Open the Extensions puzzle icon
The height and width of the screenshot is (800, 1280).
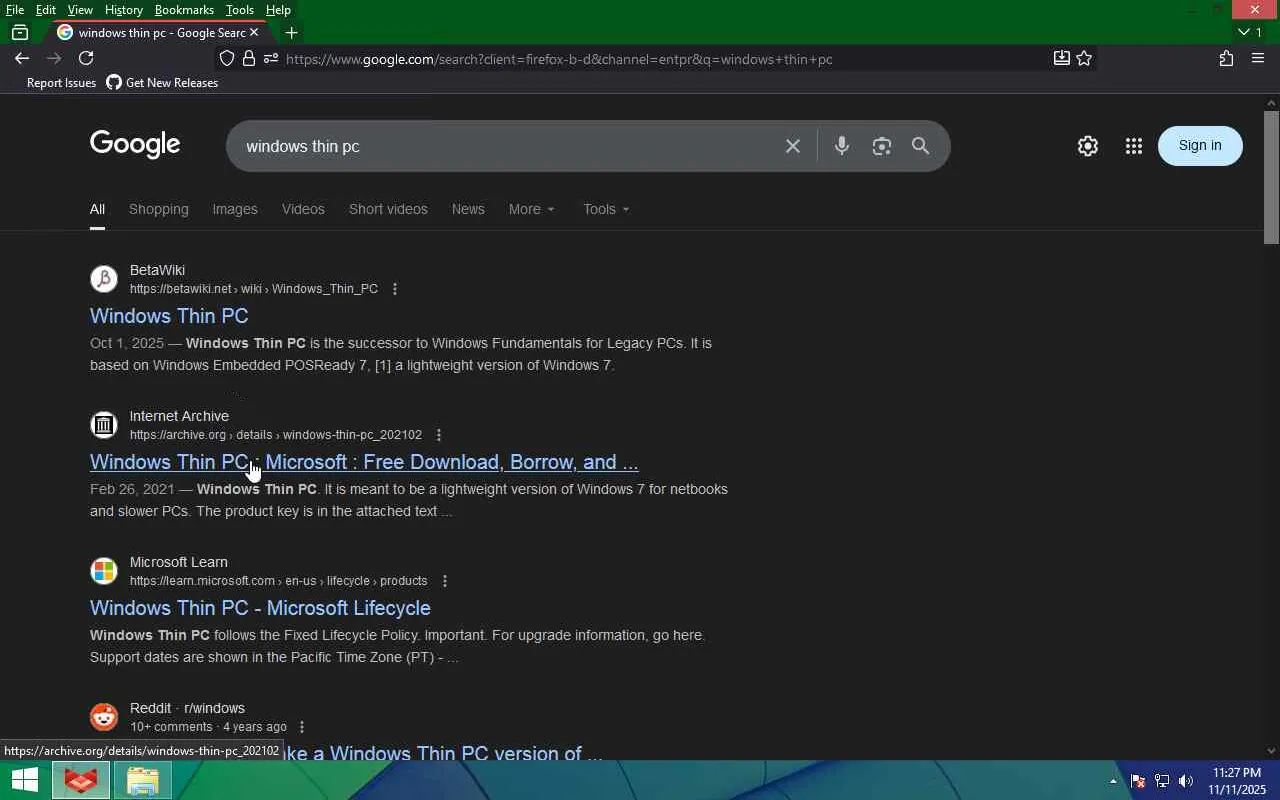coord(1226,59)
